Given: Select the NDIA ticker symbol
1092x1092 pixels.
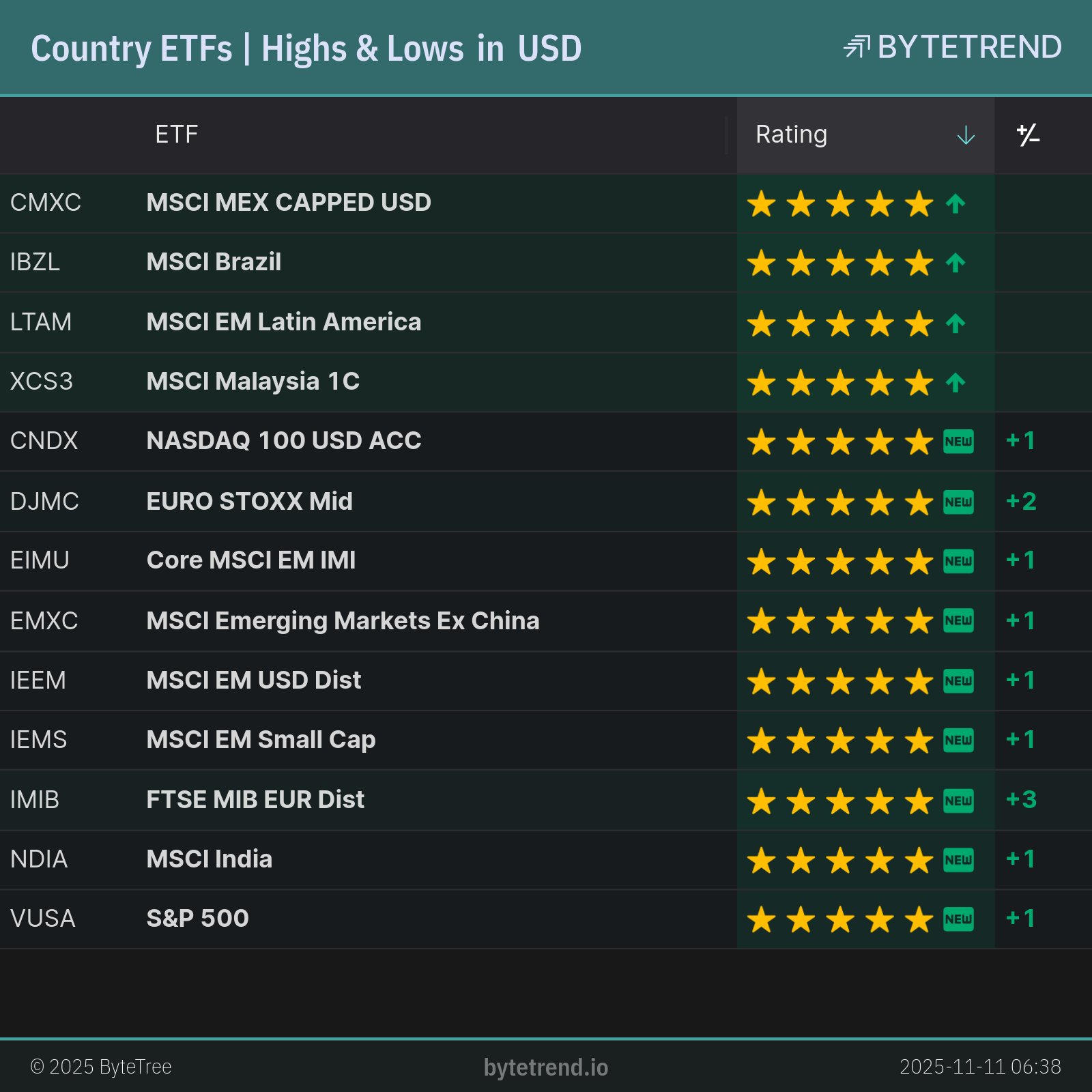Looking at the screenshot, I should [39, 859].
